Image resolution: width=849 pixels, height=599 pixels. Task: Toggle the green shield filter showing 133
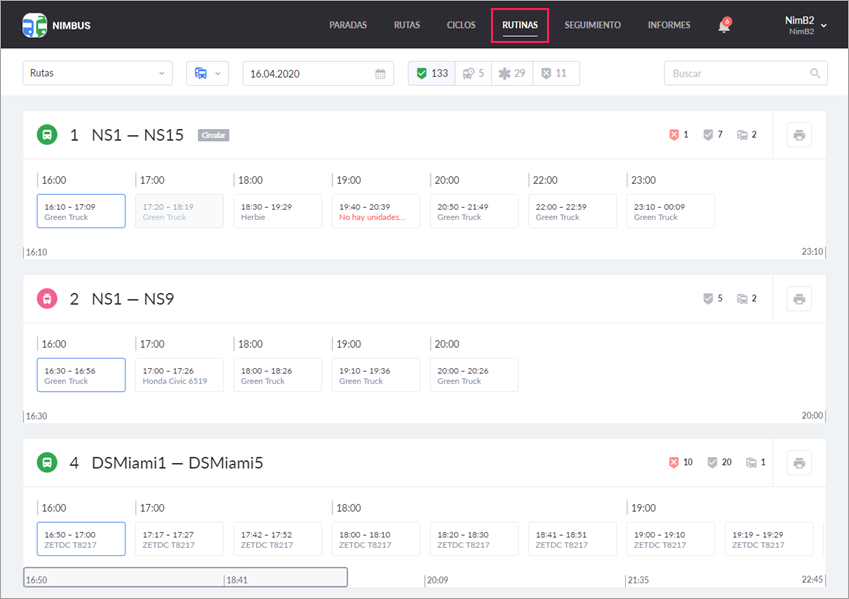click(432, 74)
